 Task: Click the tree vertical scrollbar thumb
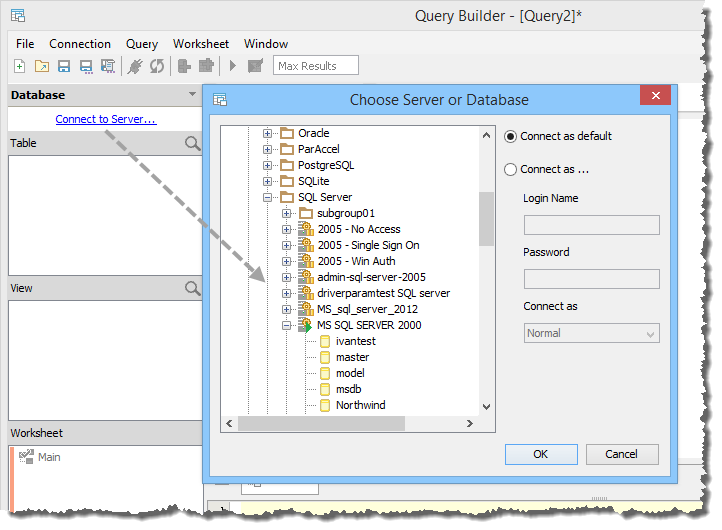point(486,219)
